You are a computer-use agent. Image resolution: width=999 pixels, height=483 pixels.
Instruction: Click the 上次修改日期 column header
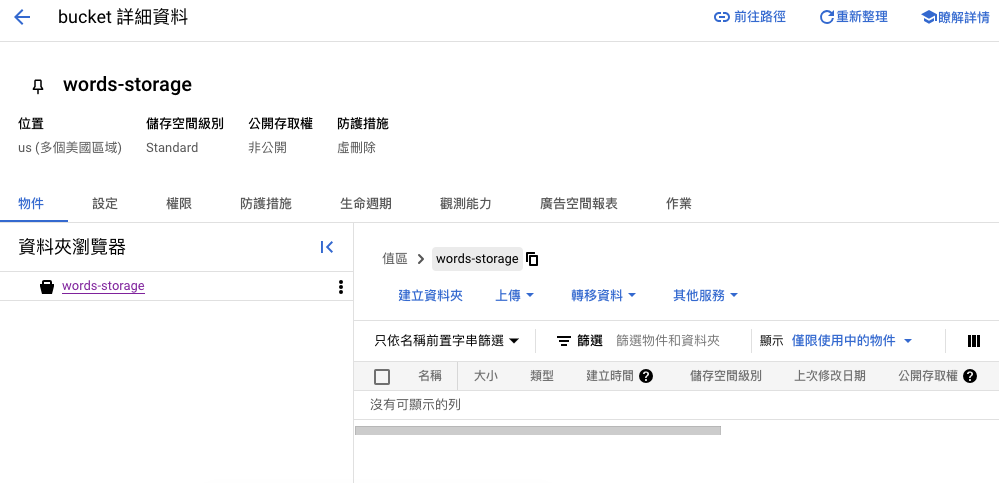(x=830, y=376)
